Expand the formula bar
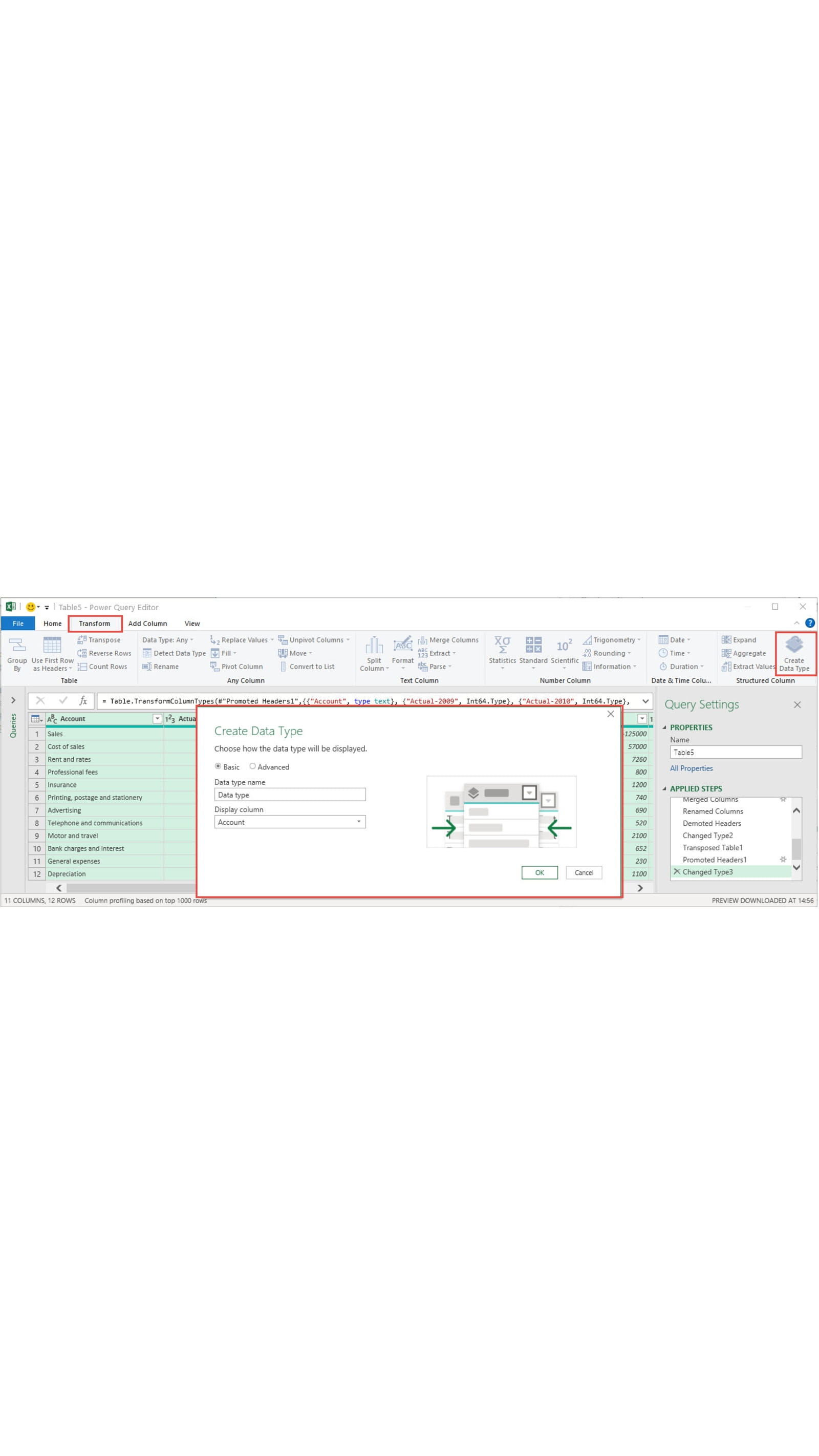 coord(645,701)
